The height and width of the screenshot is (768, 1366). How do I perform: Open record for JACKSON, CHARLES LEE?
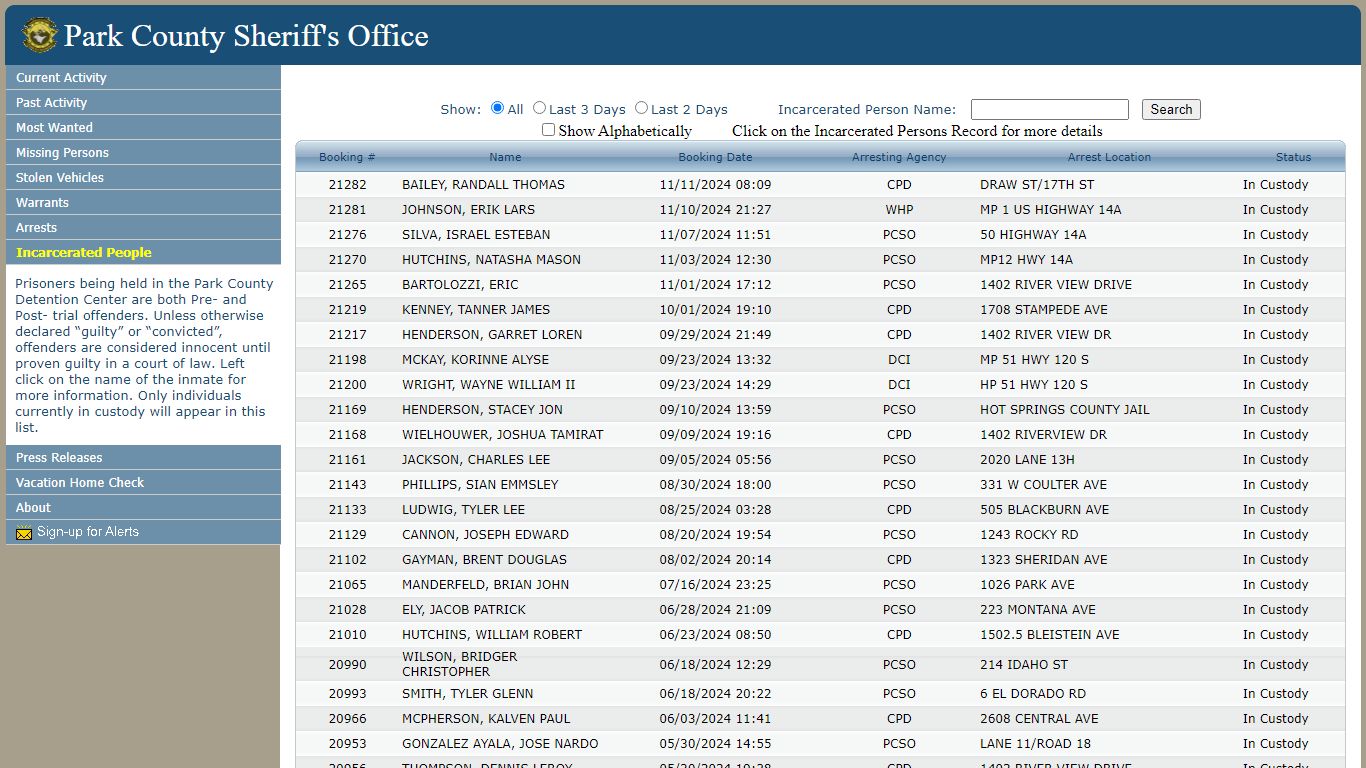click(x=820, y=460)
